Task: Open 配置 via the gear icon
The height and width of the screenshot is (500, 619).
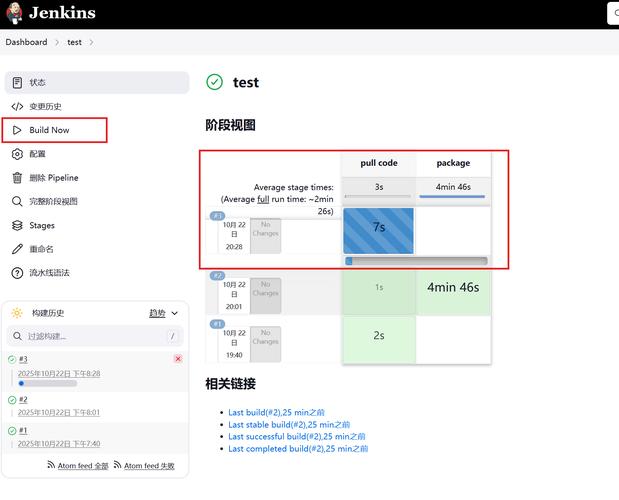Action: [17, 154]
